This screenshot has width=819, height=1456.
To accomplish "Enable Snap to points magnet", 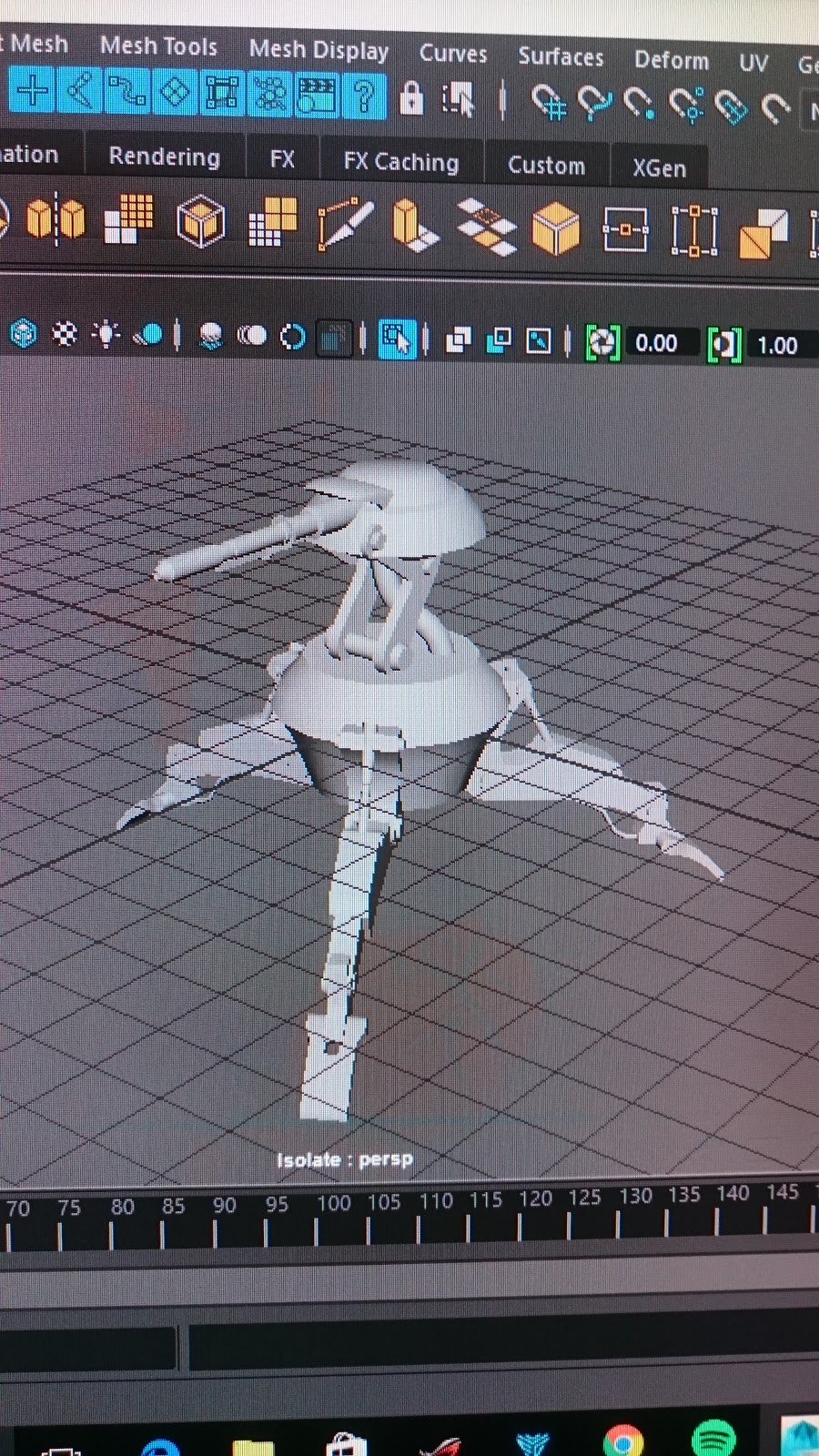I will pos(639,104).
